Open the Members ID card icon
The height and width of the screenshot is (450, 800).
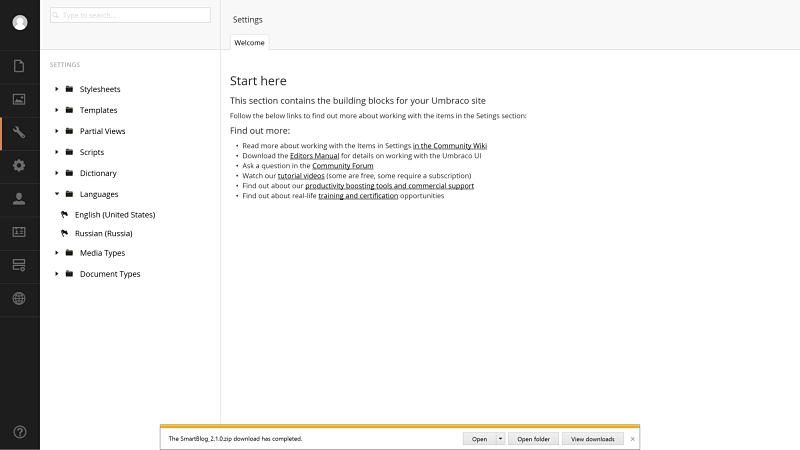pyautogui.click(x=19, y=231)
